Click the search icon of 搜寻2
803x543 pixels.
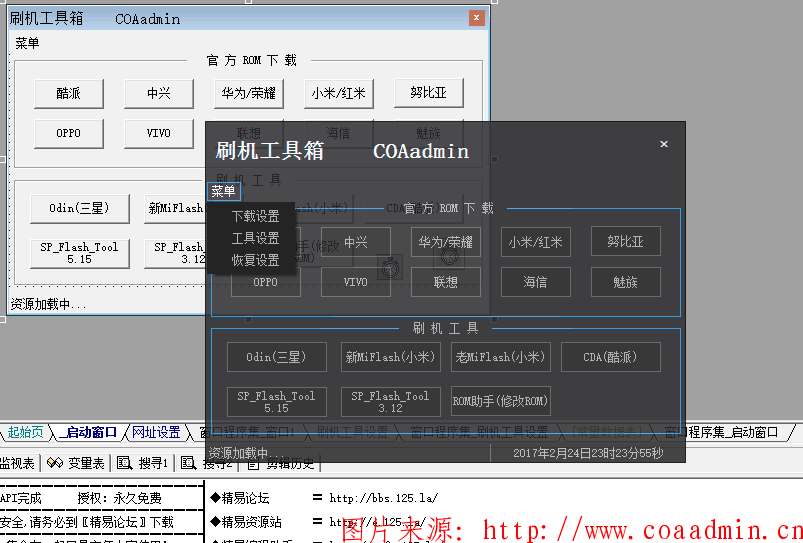[188, 464]
